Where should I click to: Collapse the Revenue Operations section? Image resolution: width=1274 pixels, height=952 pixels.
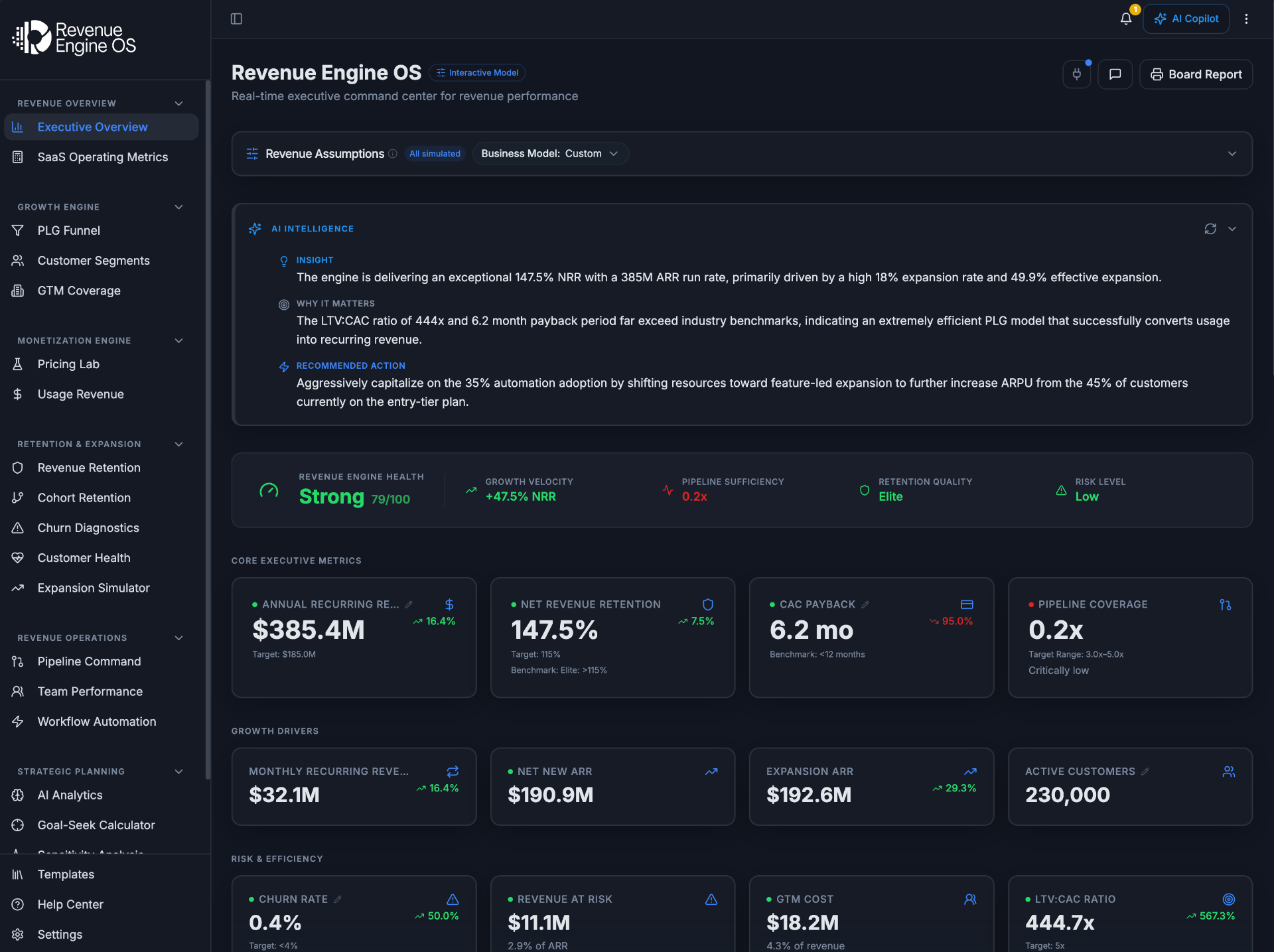tap(178, 638)
